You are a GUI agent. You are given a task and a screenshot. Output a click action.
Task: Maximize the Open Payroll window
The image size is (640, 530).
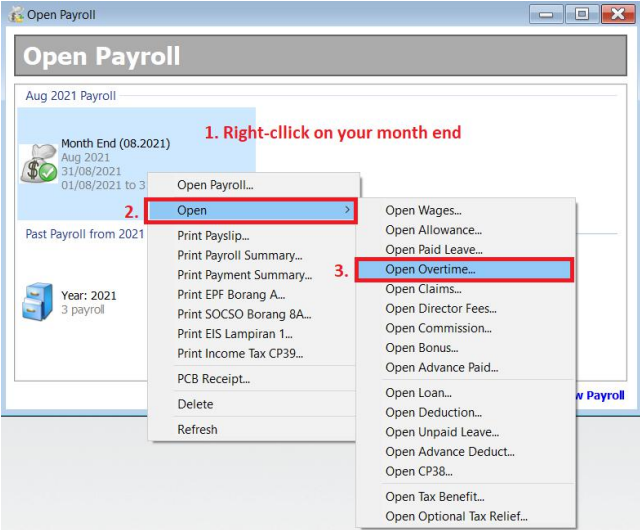click(578, 15)
